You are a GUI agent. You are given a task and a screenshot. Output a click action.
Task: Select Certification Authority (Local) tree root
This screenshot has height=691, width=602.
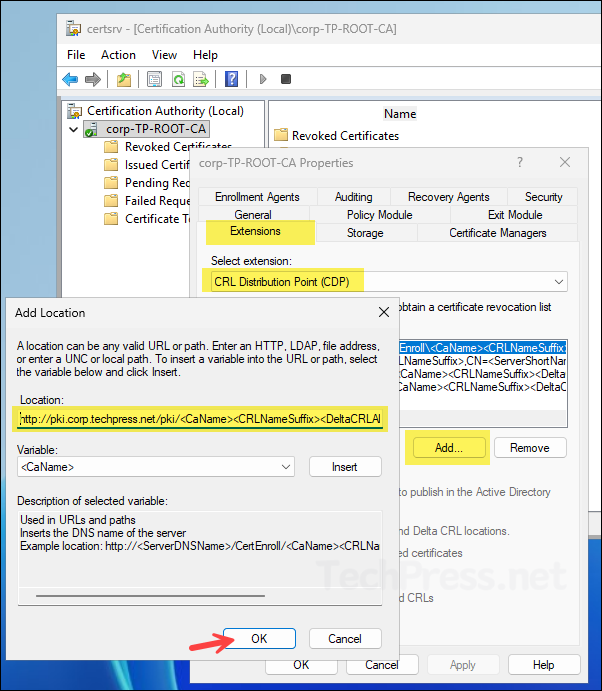tap(165, 111)
